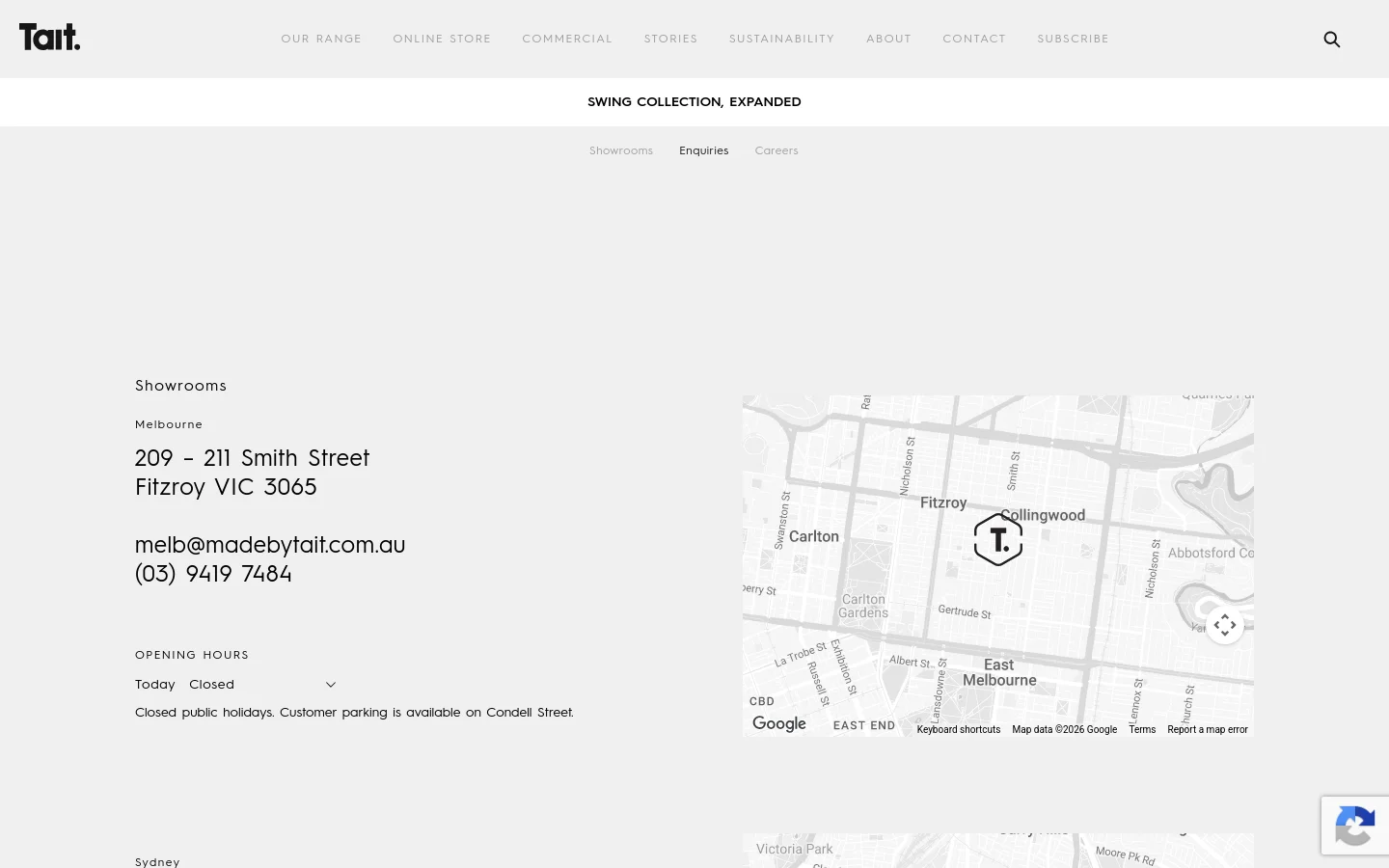Screen dimensions: 1389x868
Task: Open Swing Collection, Expanded banner
Action: click(694, 101)
